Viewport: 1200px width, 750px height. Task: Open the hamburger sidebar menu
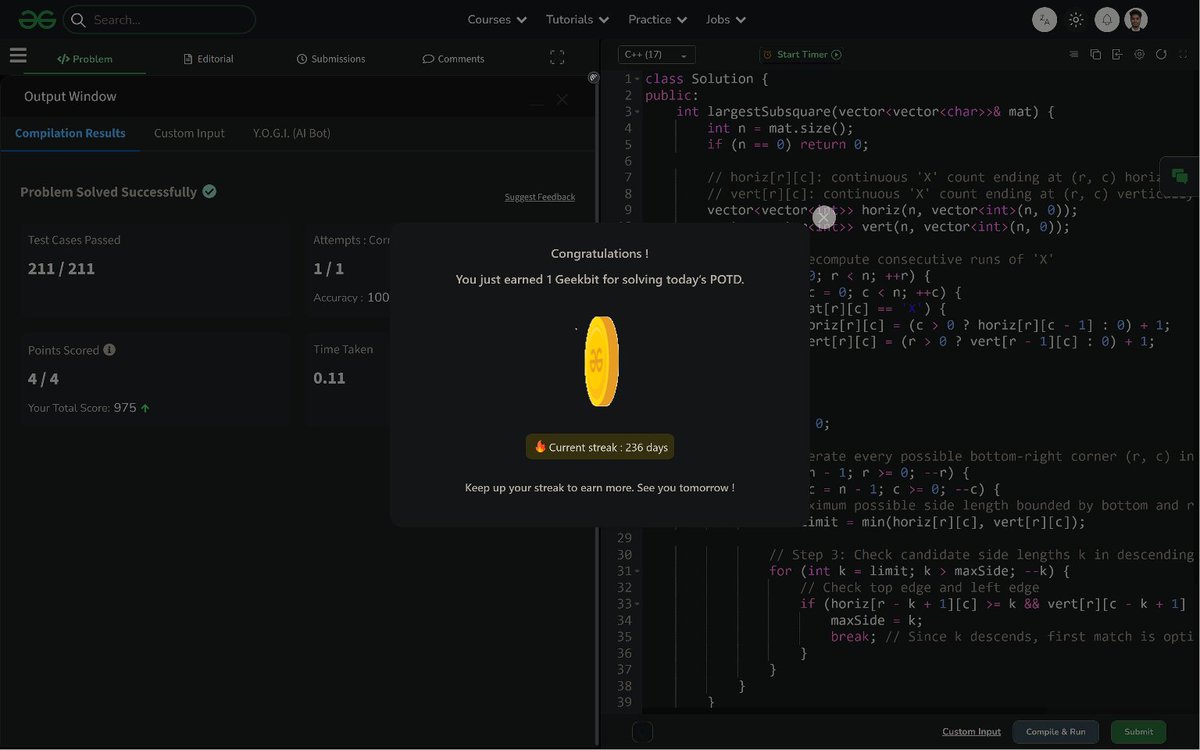click(x=18, y=57)
